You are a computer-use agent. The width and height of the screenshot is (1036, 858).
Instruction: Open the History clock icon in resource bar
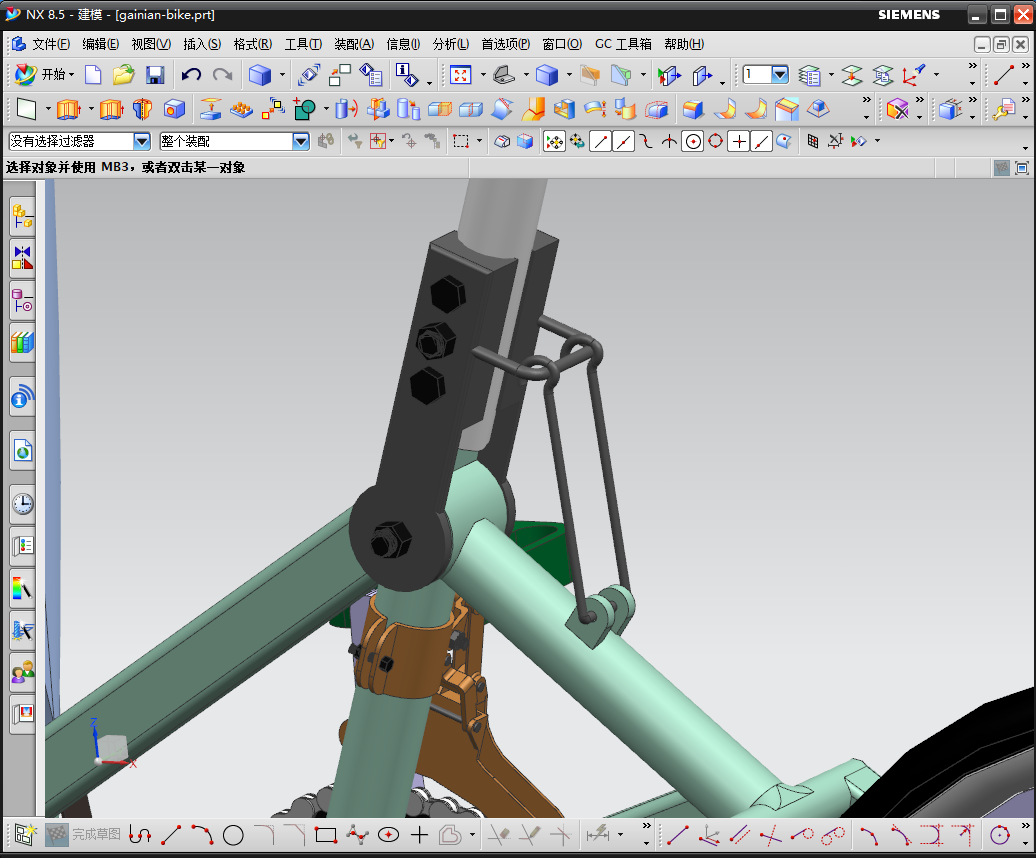point(22,504)
